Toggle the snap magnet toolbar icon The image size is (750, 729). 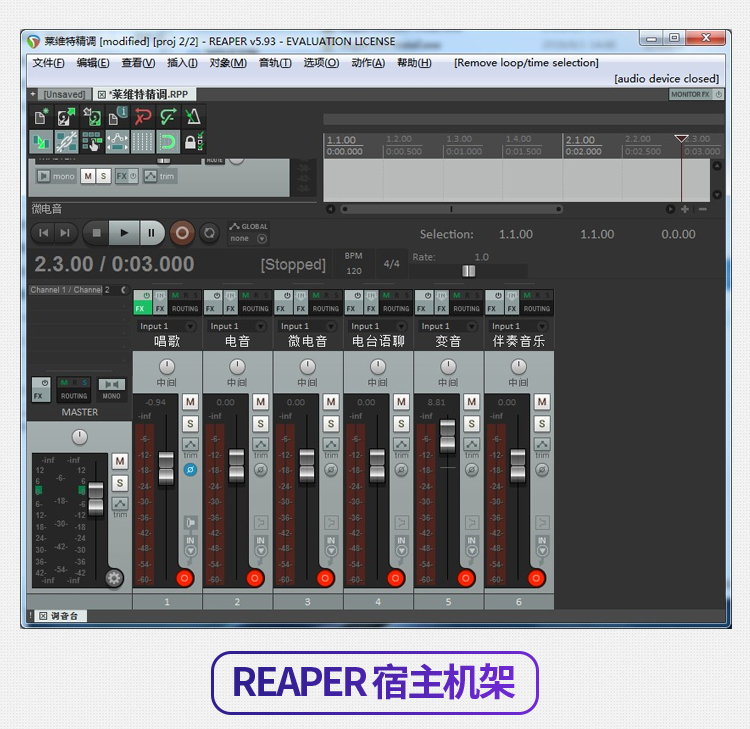(168, 142)
